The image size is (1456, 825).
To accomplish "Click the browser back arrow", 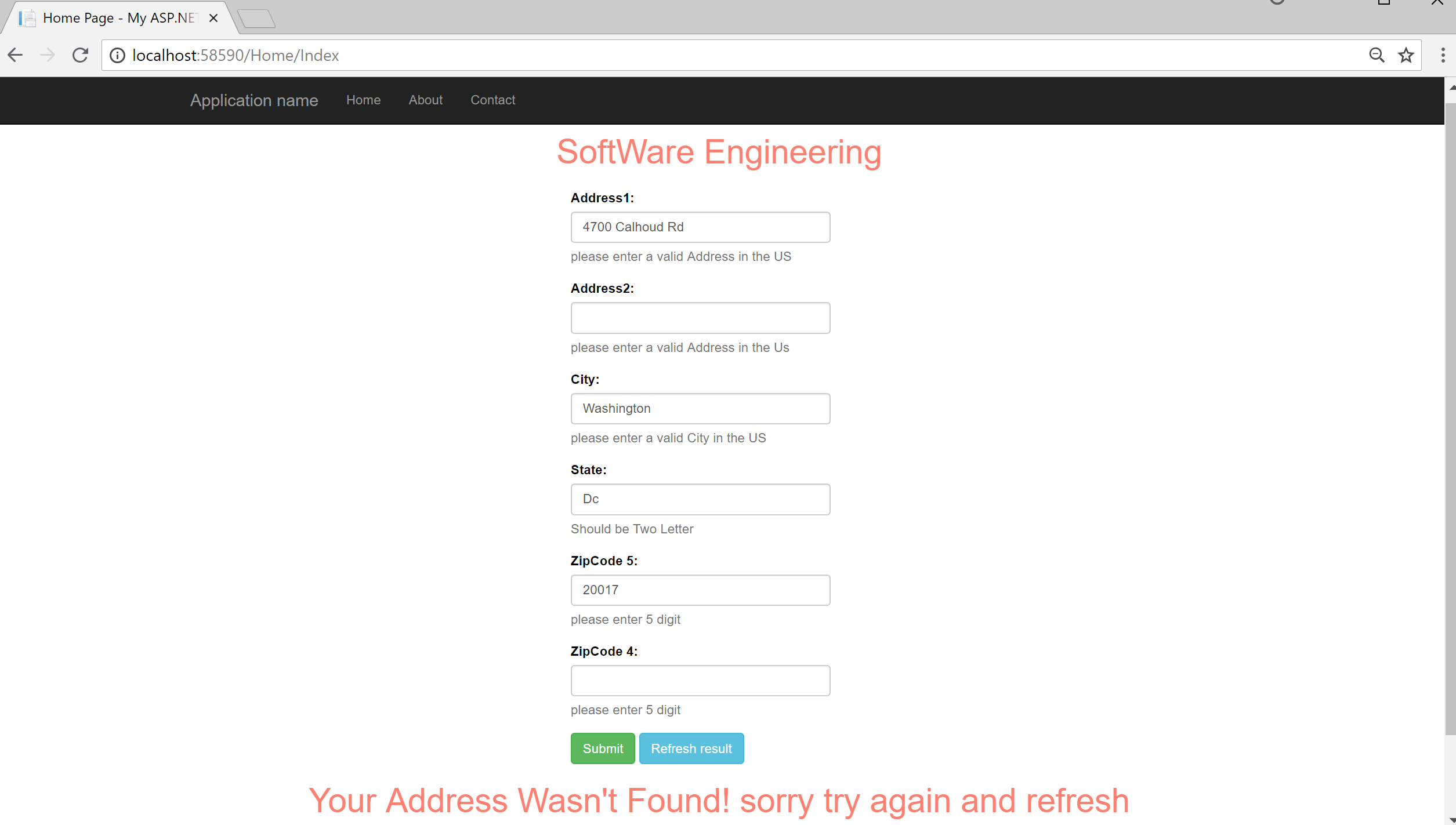I will tap(16, 55).
